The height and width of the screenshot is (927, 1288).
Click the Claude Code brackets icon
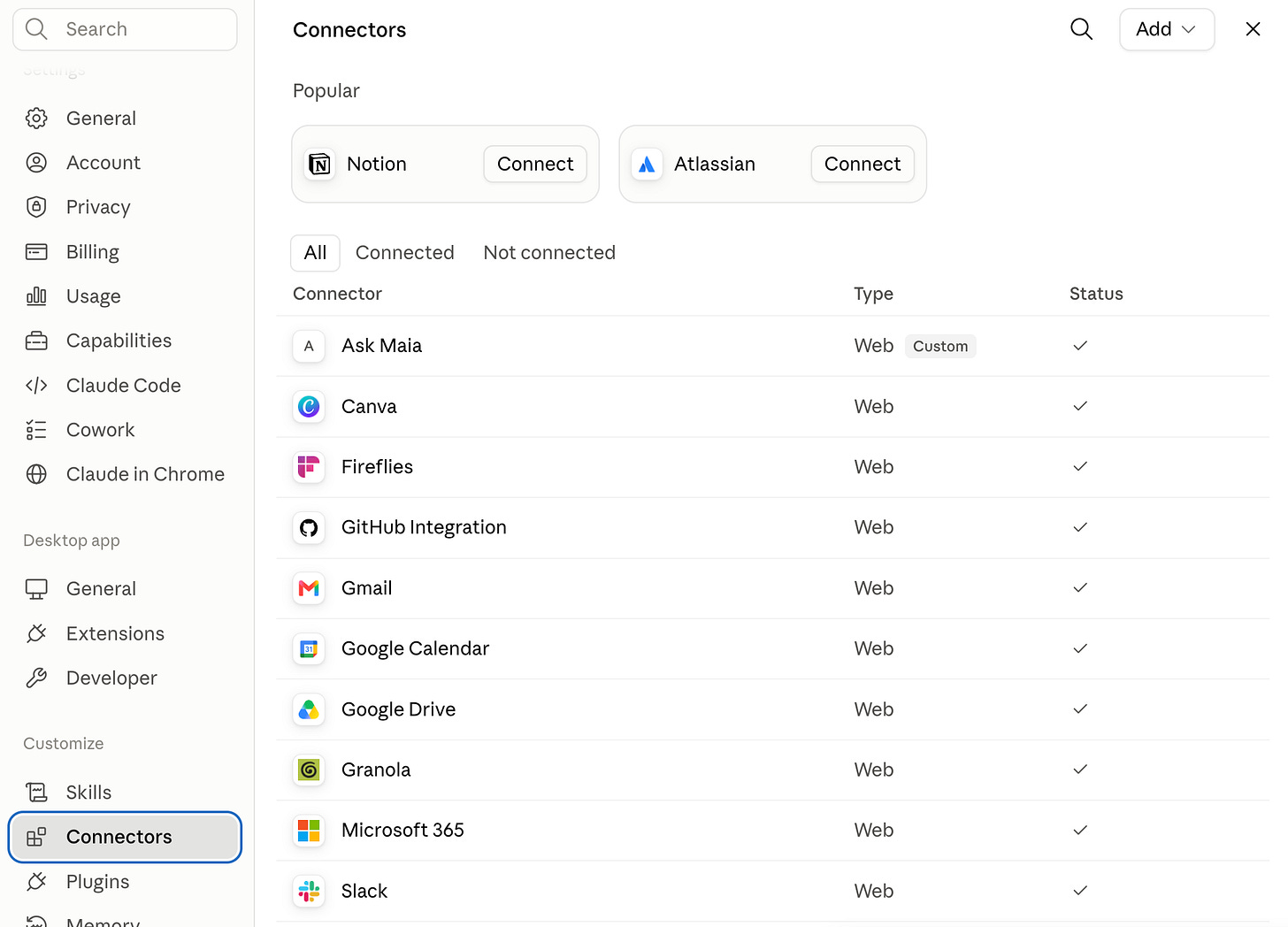tap(36, 386)
